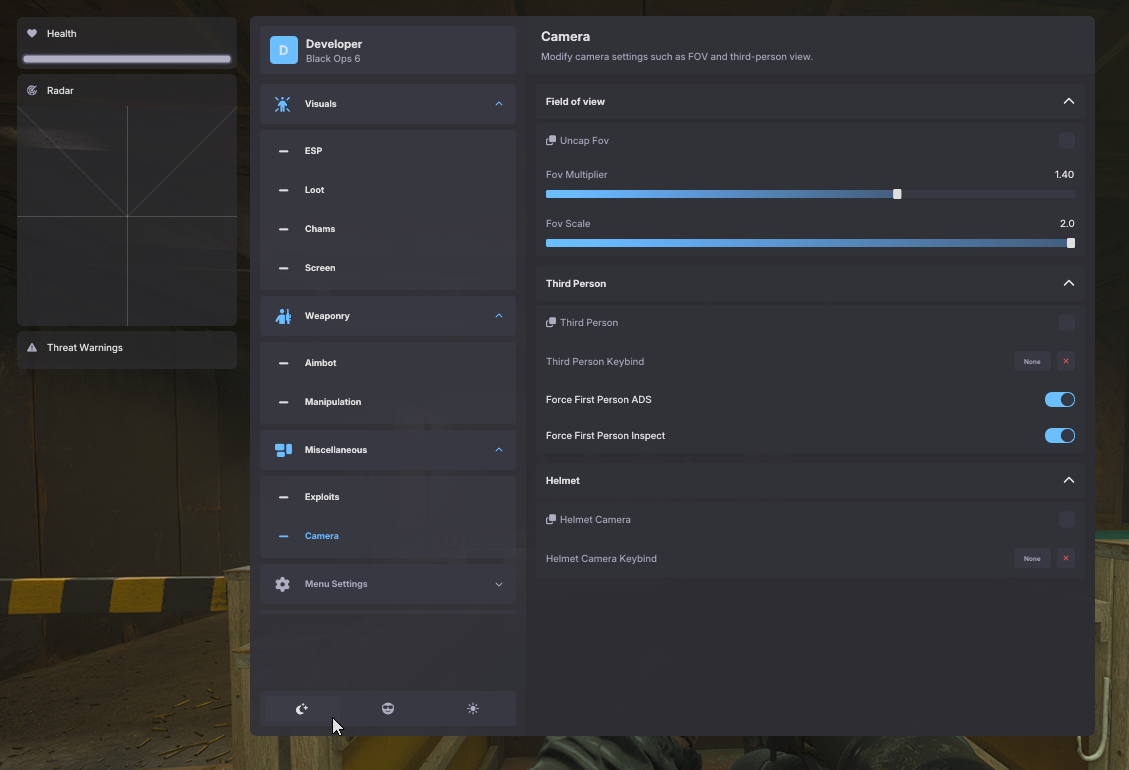
Task: Open the ESP menu item
Action: (x=314, y=151)
